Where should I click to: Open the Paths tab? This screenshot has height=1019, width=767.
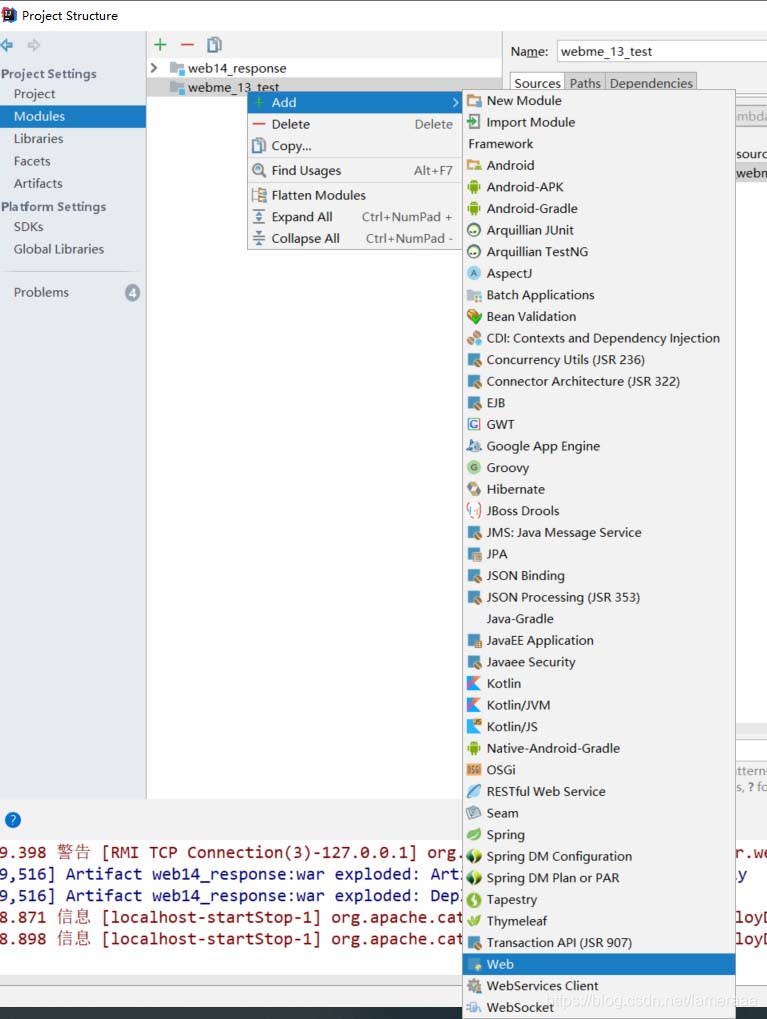585,83
